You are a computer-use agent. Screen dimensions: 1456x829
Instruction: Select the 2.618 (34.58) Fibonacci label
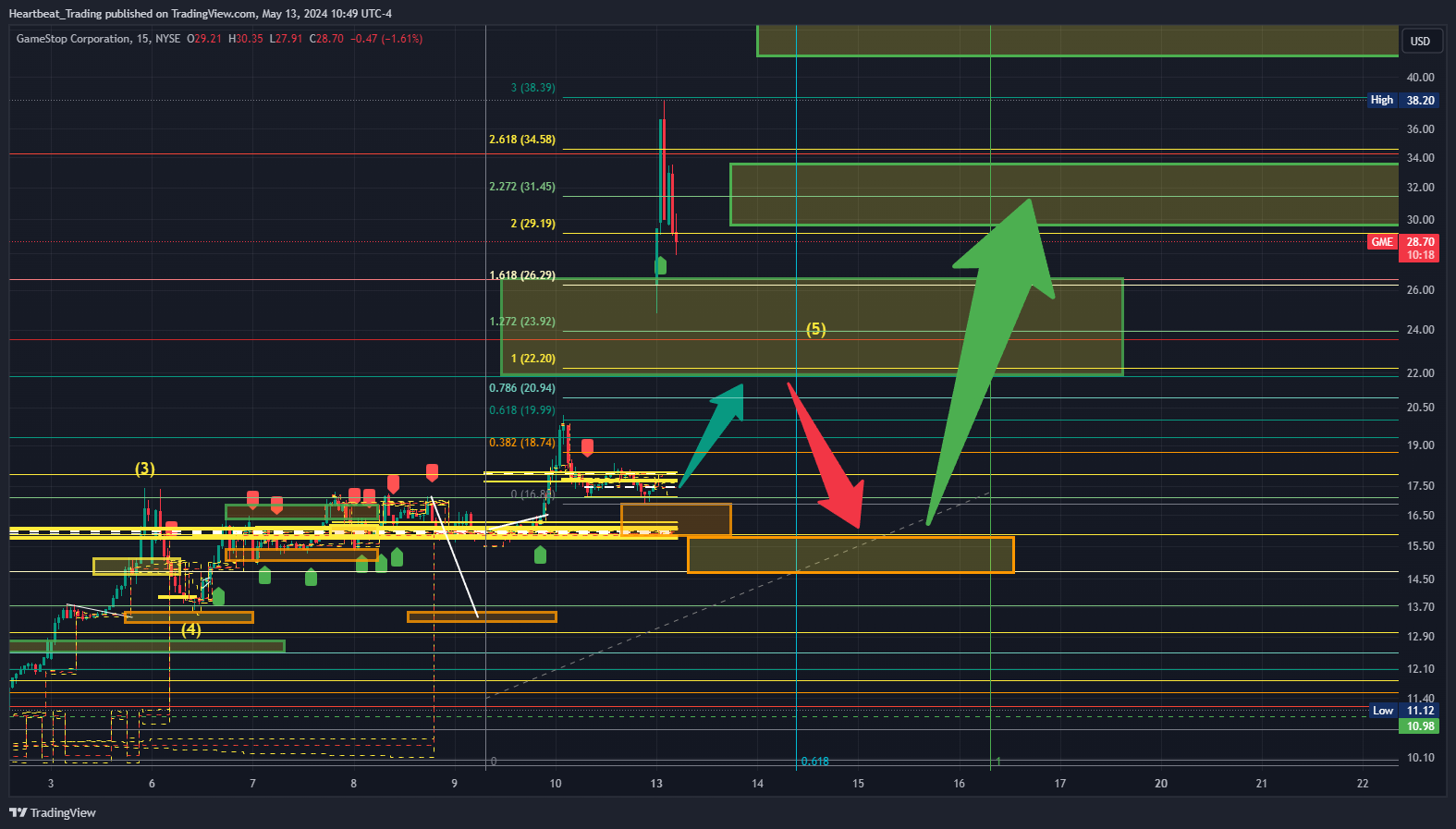click(x=522, y=140)
